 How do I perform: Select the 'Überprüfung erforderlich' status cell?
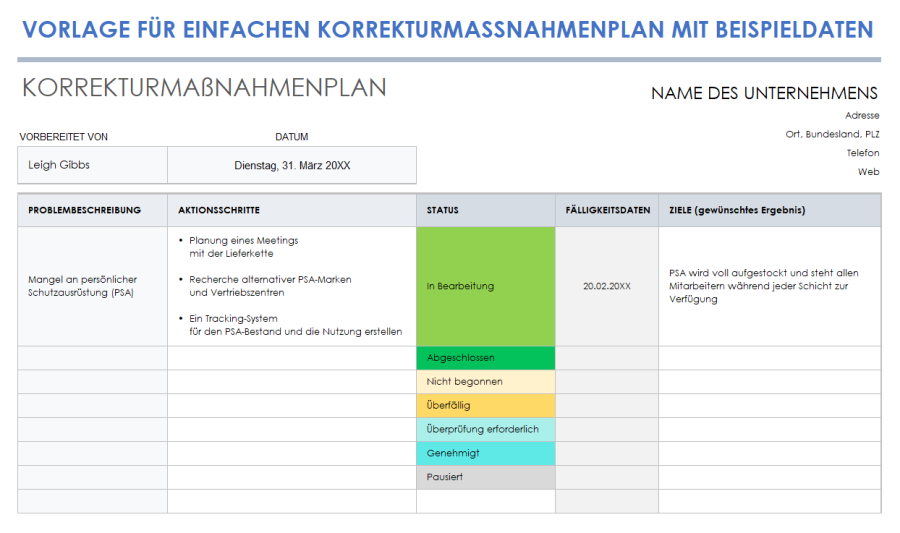[486, 429]
